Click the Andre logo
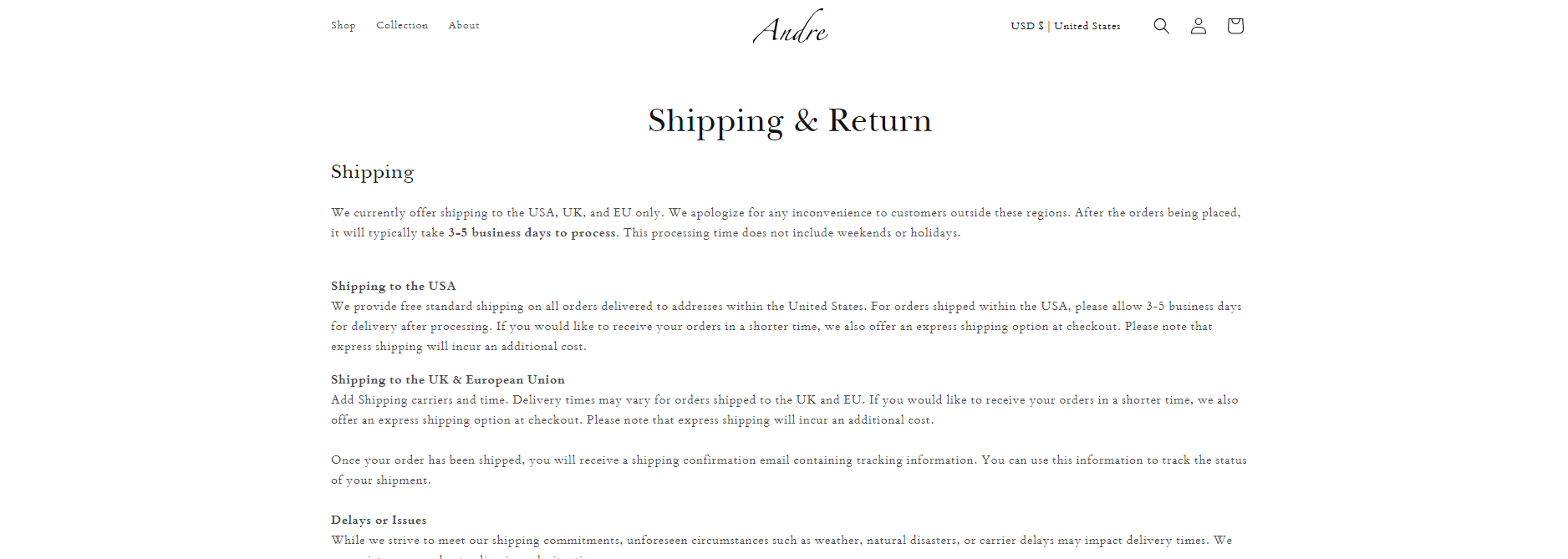The height and width of the screenshot is (559, 1568). click(x=790, y=27)
